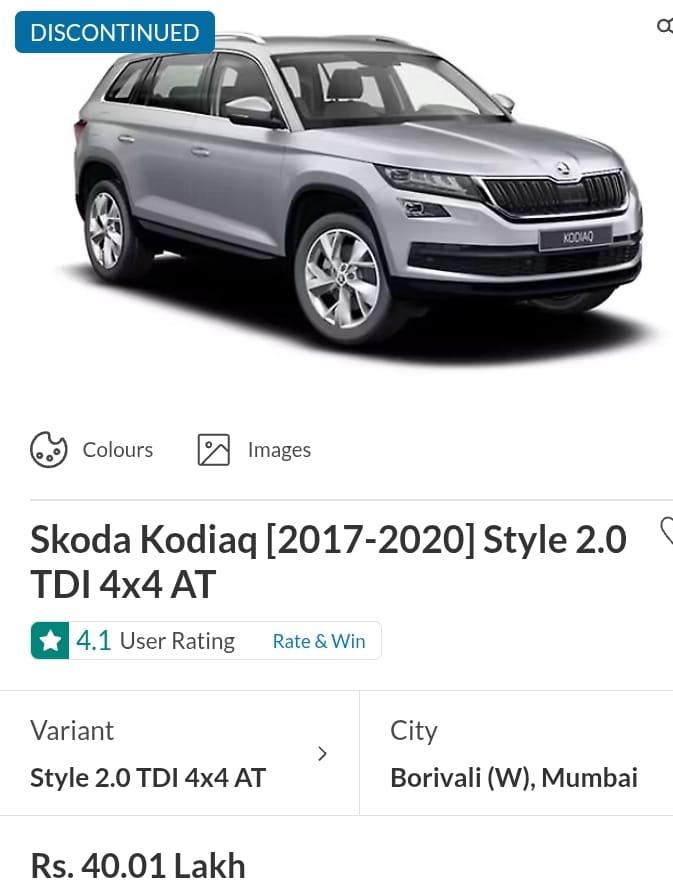The width and height of the screenshot is (673, 894).
Task: Click the Skoda Kodiaq Style title heading
Action: 328,562
